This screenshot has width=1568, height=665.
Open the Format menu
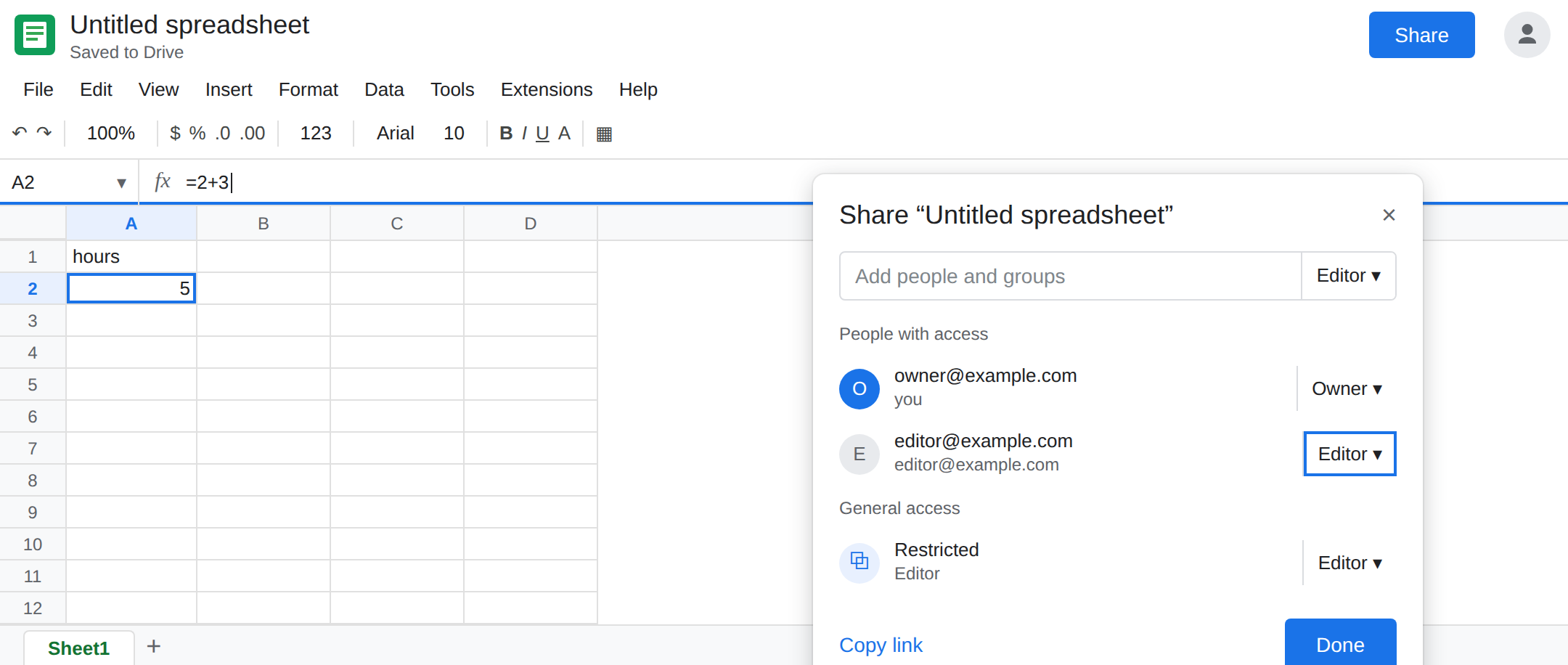coord(309,89)
